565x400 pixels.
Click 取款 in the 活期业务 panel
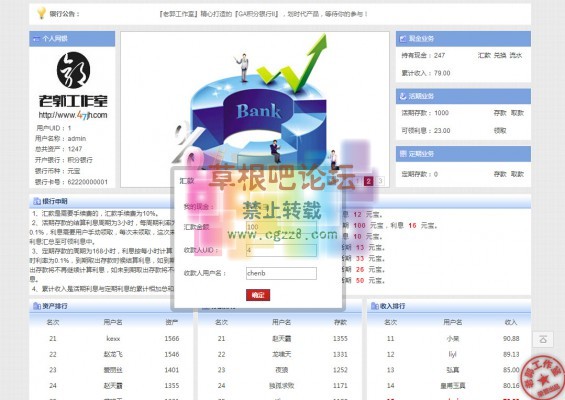pos(517,113)
